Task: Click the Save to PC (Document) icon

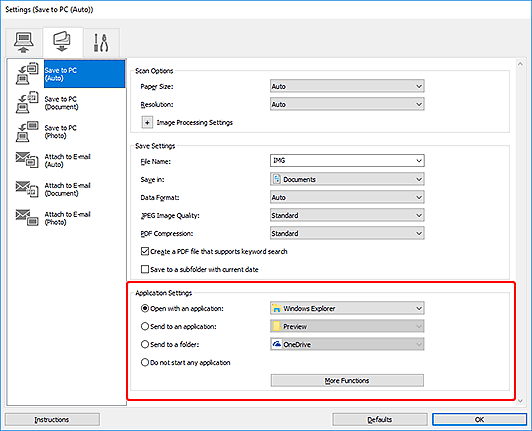Action: [26, 102]
